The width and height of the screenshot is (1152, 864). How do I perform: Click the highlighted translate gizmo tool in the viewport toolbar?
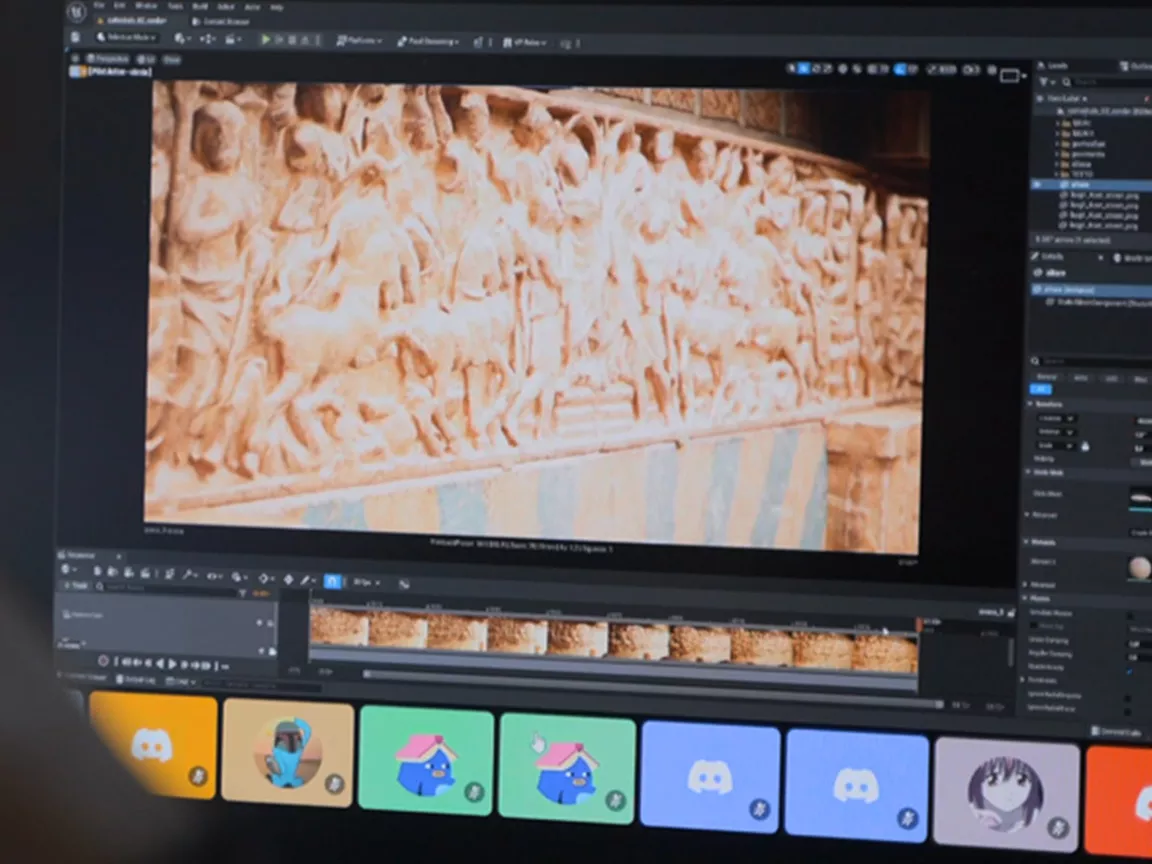tap(804, 68)
